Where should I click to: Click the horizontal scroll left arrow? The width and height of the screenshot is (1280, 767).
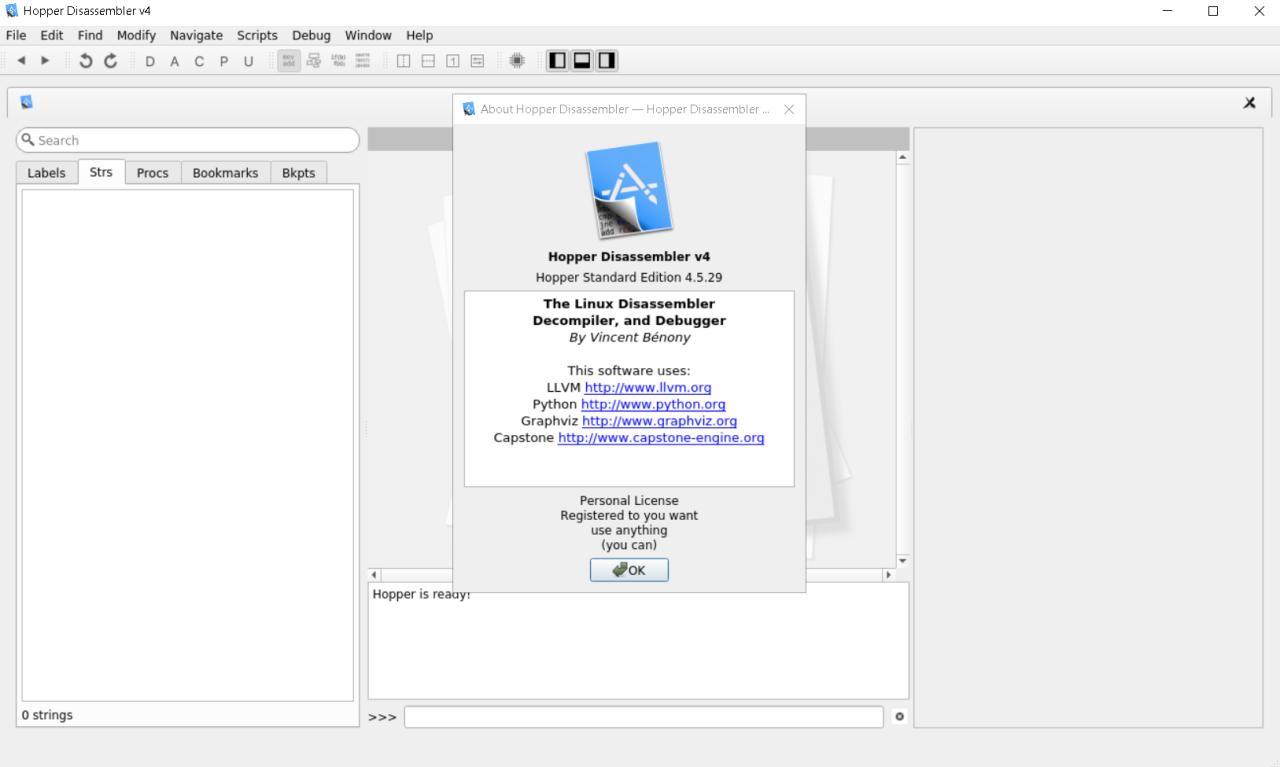[375, 575]
